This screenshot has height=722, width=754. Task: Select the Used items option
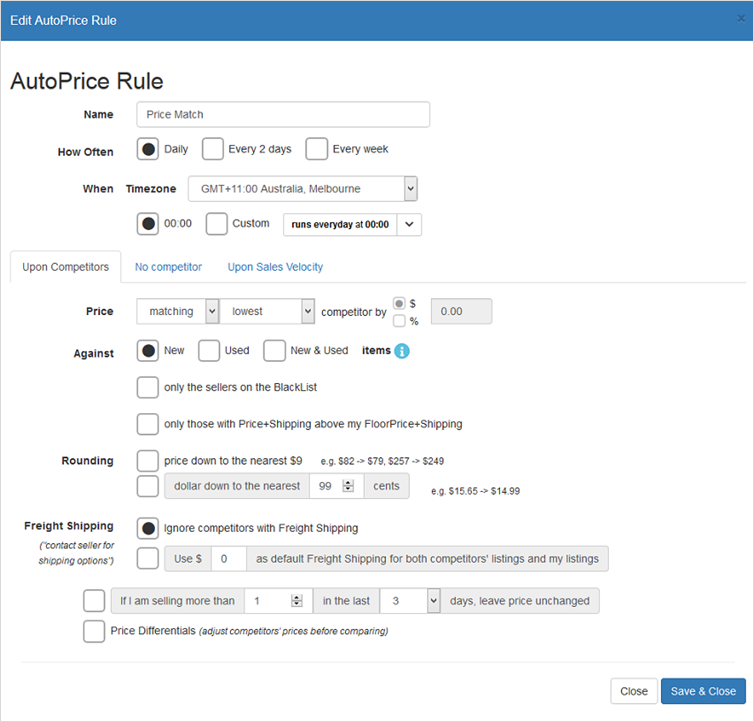(209, 351)
